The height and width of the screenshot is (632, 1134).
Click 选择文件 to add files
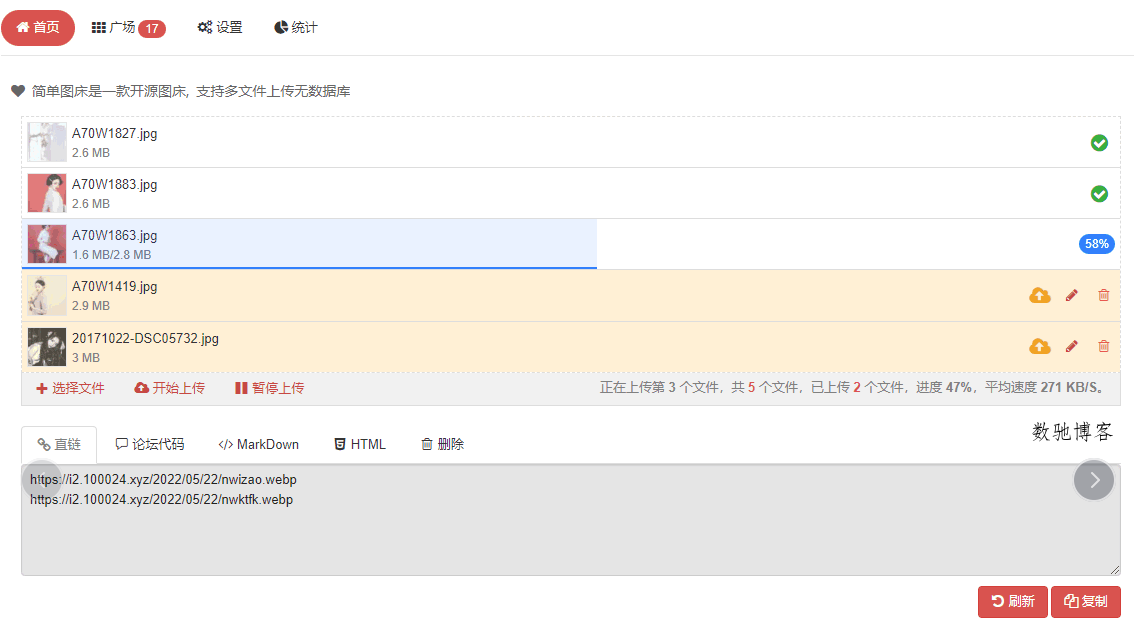tap(70, 388)
